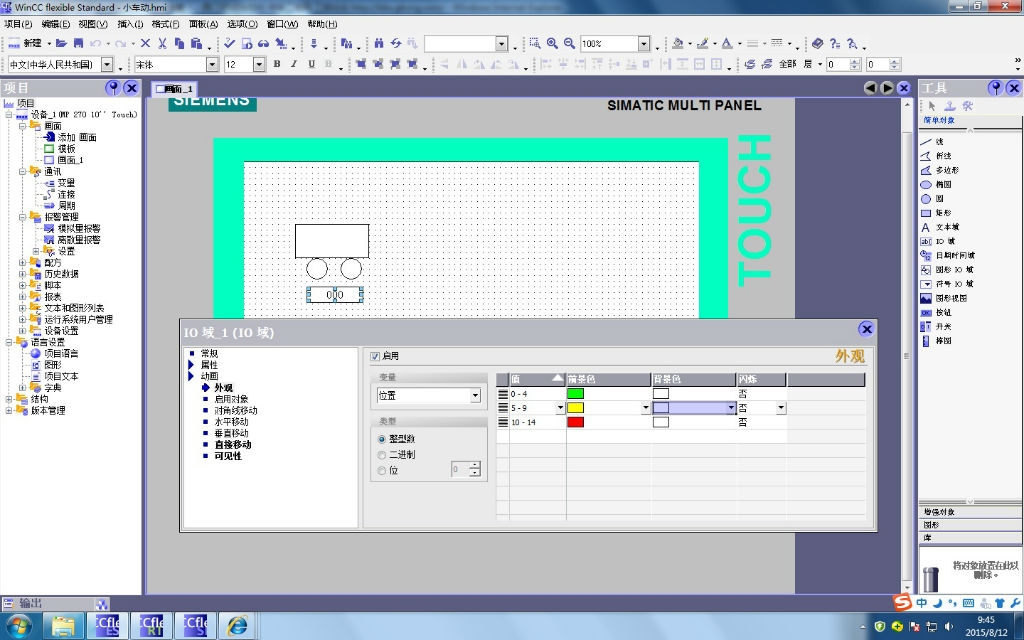Image resolution: width=1024 pixels, height=640 pixels.
Task: Open the background color dropdown for row 5 - 9
Action: click(731, 408)
